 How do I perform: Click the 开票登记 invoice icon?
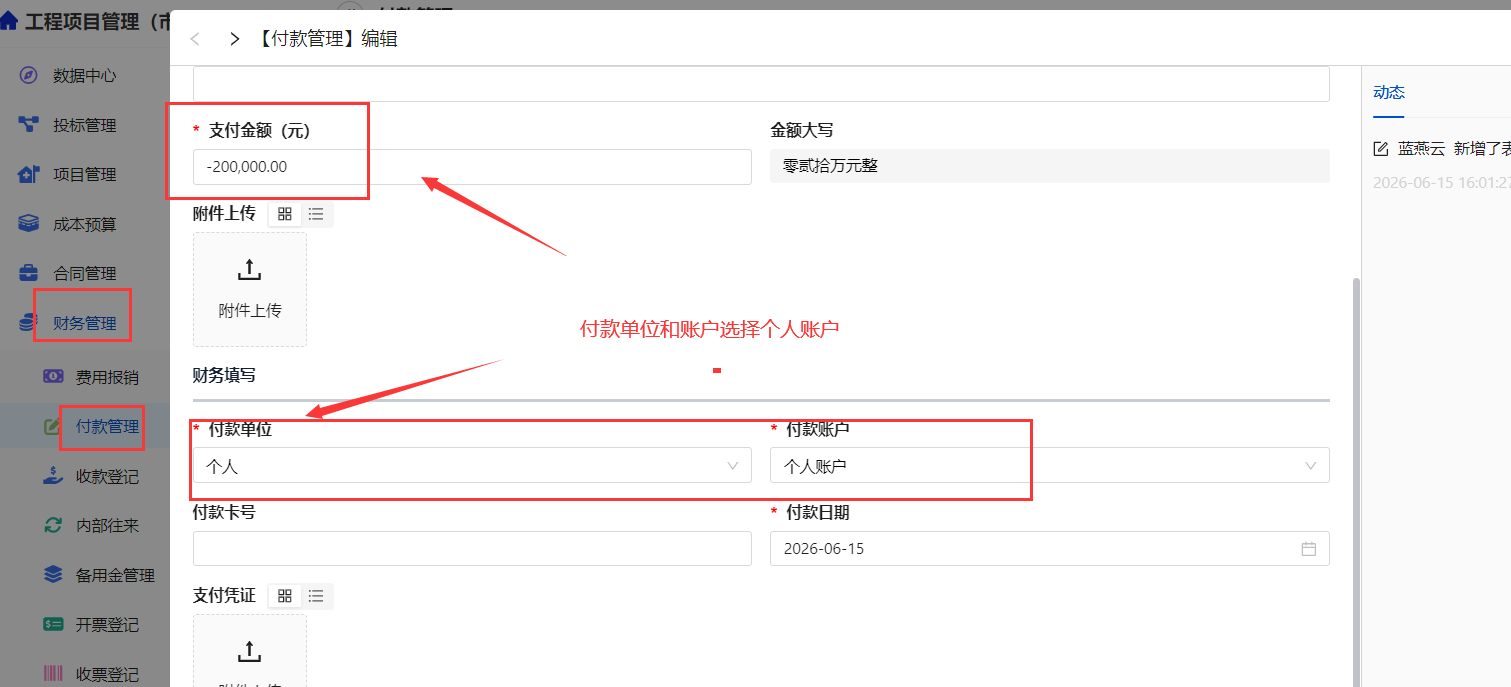tap(53, 624)
